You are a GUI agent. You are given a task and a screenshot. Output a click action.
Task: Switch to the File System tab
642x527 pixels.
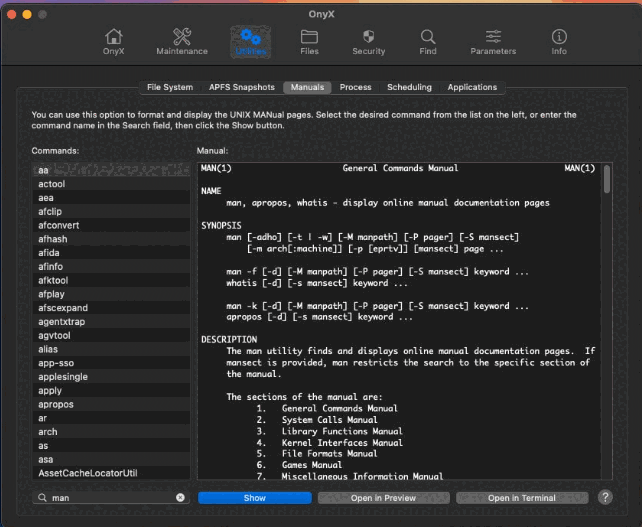tap(170, 87)
